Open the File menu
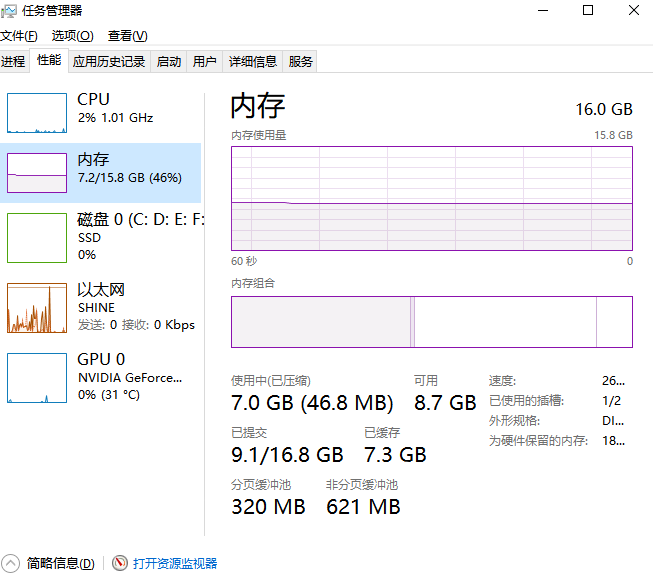Viewport: 653px width, 582px height. click(18, 36)
